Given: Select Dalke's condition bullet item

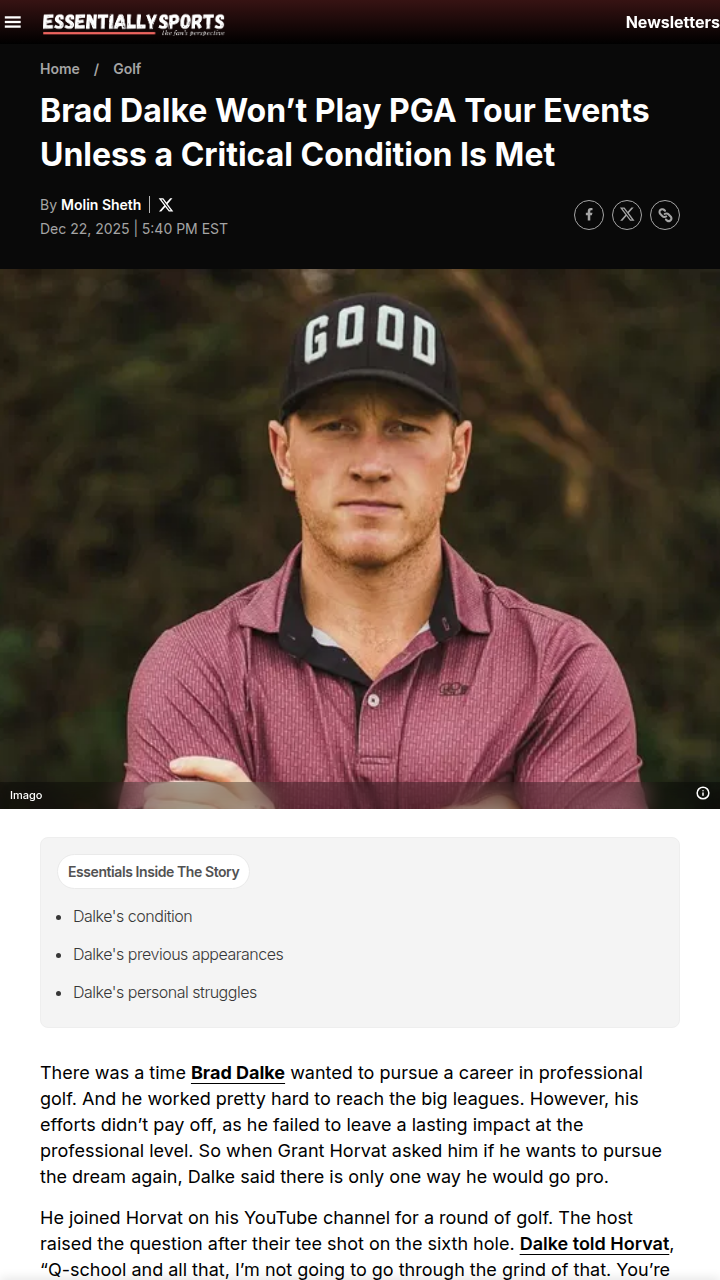Looking at the screenshot, I should pos(132,916).
